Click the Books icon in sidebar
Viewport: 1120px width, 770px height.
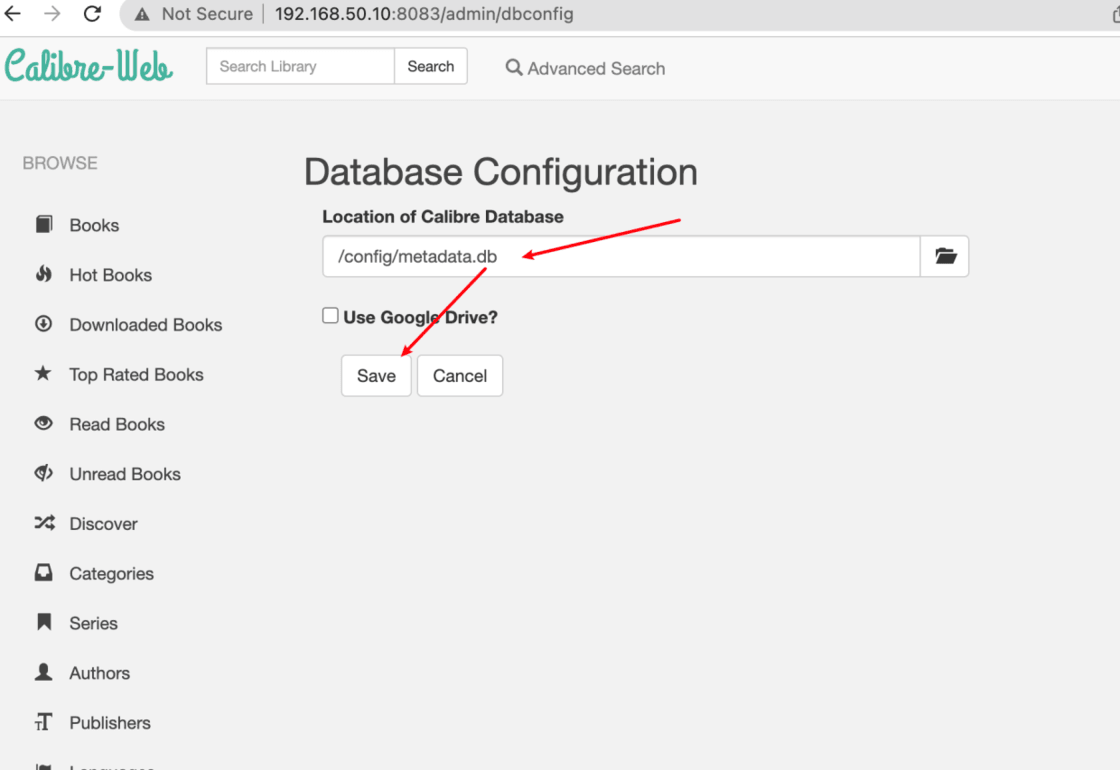pos(44,225)
